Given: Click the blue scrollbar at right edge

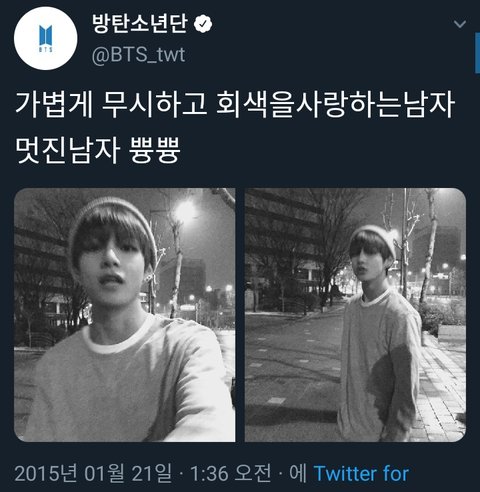Looking at the screenshot, I should (477, 53).
